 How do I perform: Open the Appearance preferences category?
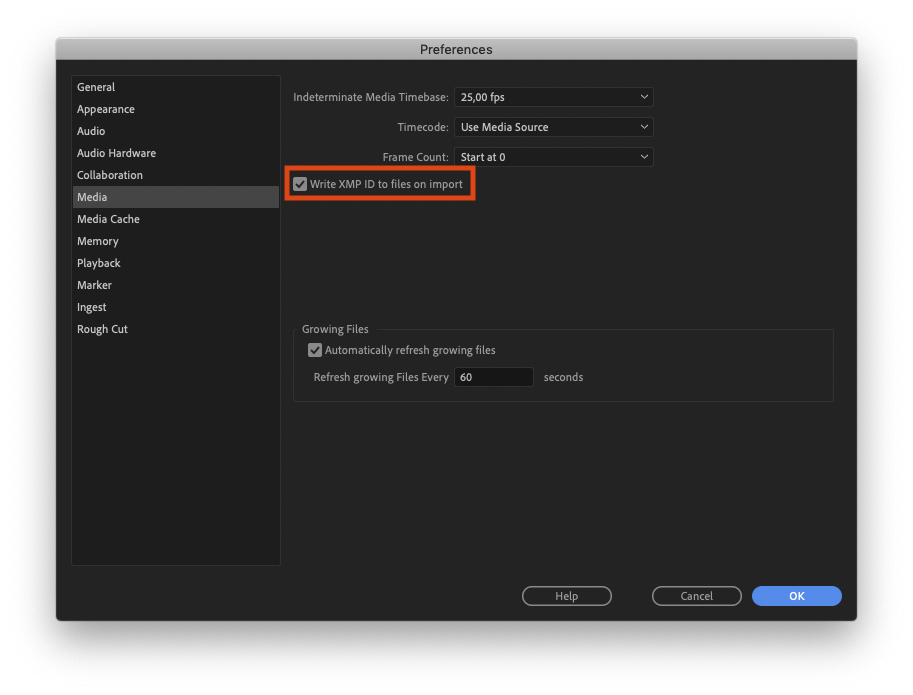105,109
